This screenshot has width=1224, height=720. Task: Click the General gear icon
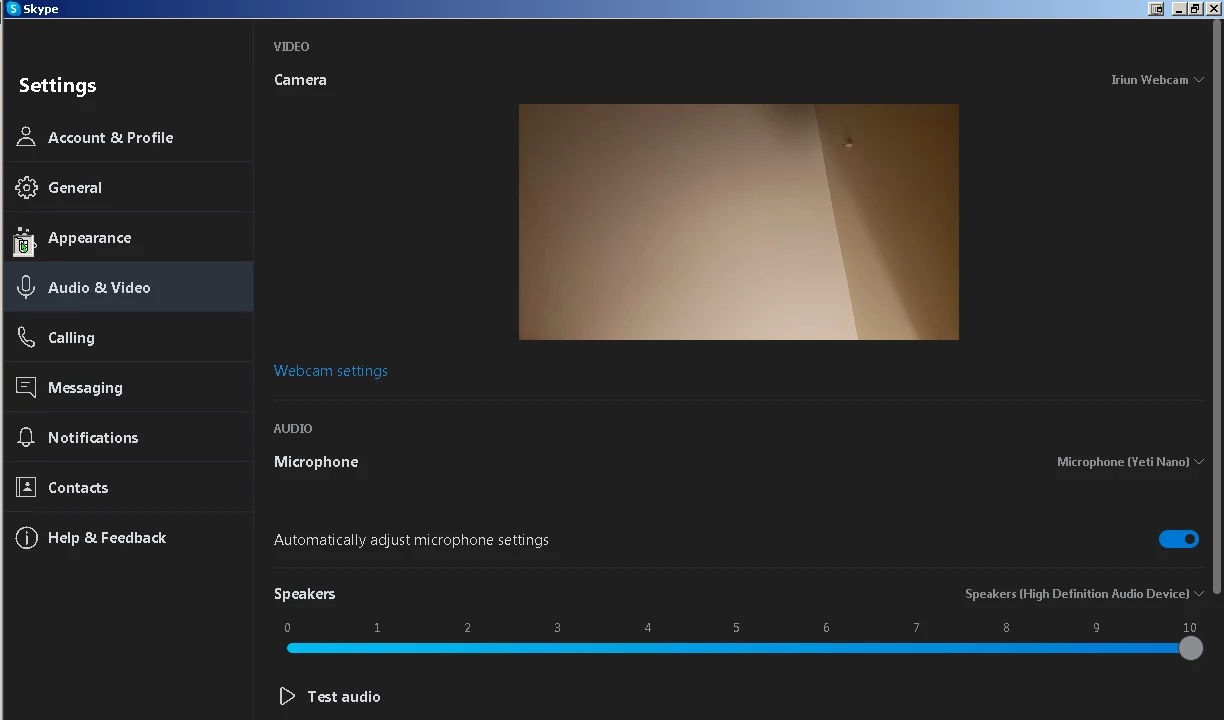(27, 187)
